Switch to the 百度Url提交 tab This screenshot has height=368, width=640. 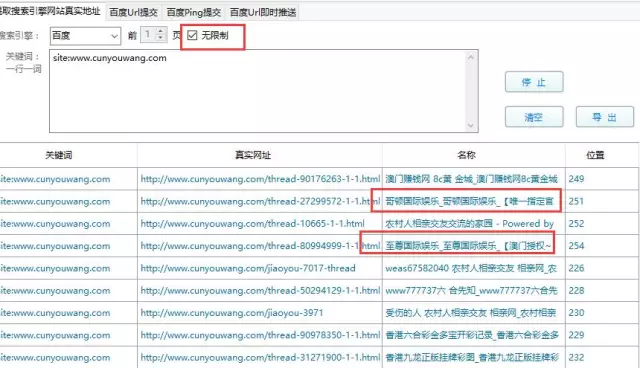(x=133, y=12)
